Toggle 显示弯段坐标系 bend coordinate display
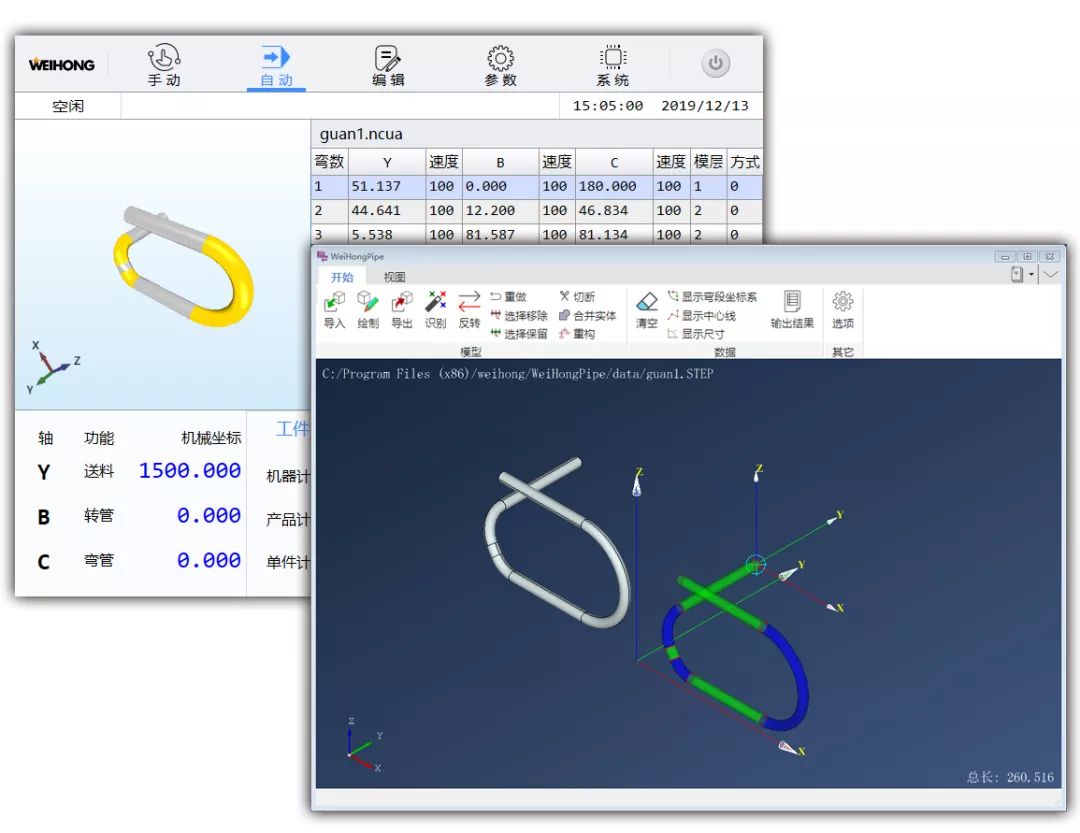This screenshot has height=833, width=1080. coord(712,297)
